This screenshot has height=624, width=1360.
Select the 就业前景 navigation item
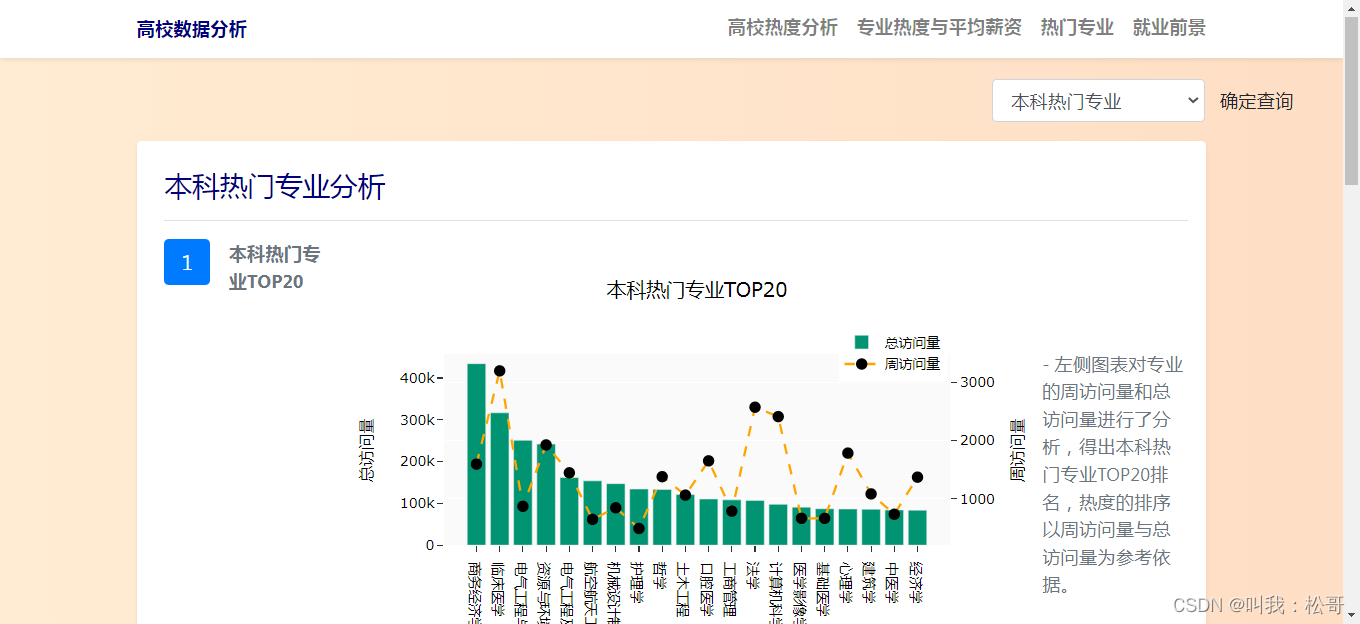1169,28
